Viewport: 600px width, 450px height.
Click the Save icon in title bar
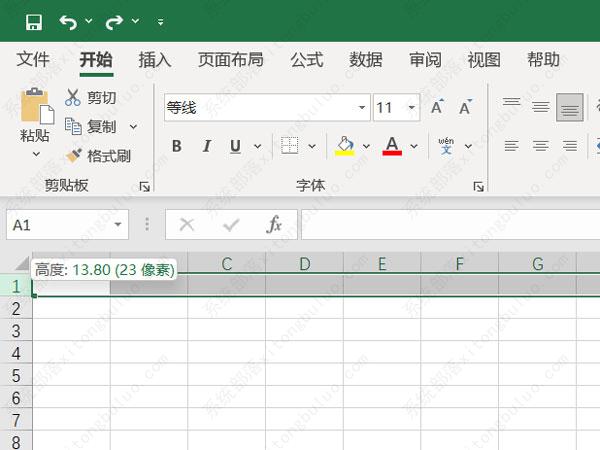pyautogui.click(x=34, y=21)
